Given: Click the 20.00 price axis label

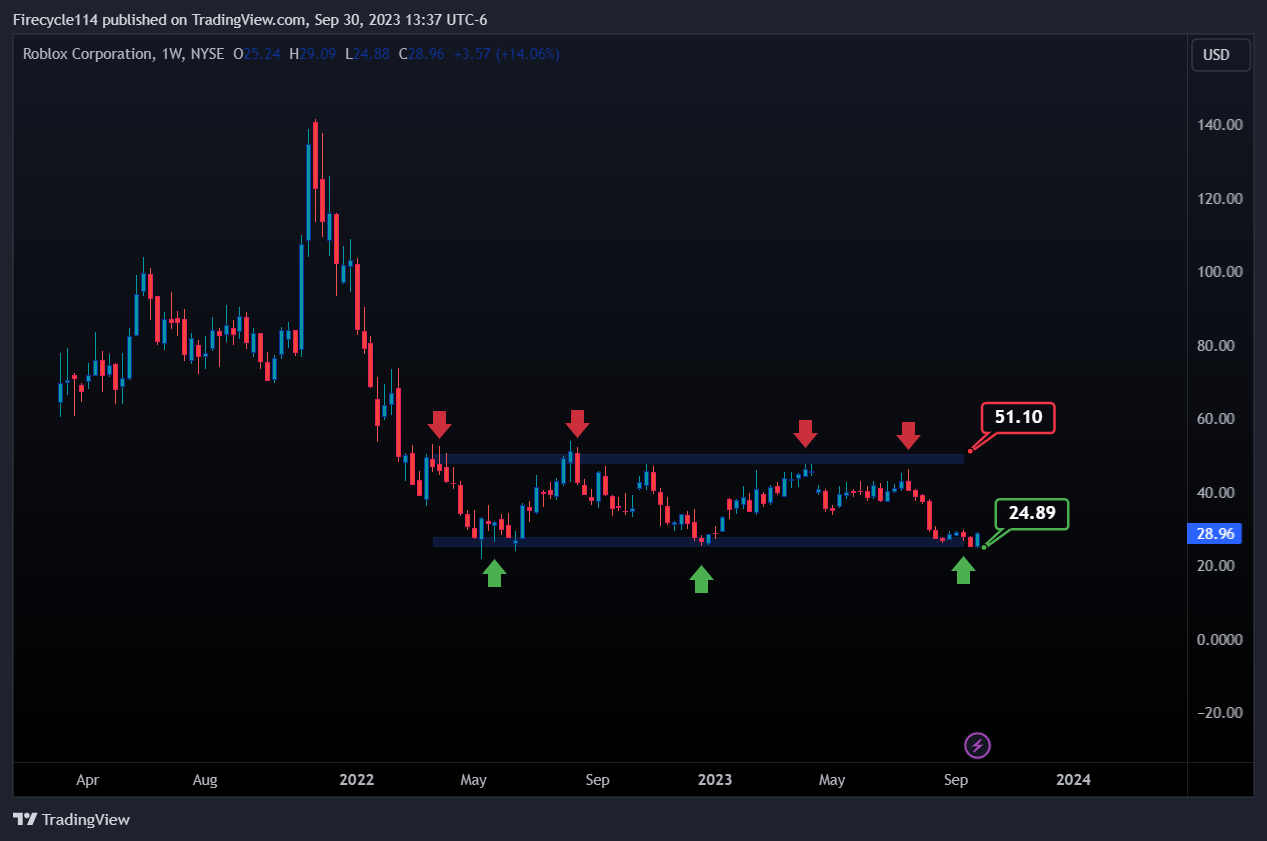Looking at the screenshot, I should [x=1217, y=566].
